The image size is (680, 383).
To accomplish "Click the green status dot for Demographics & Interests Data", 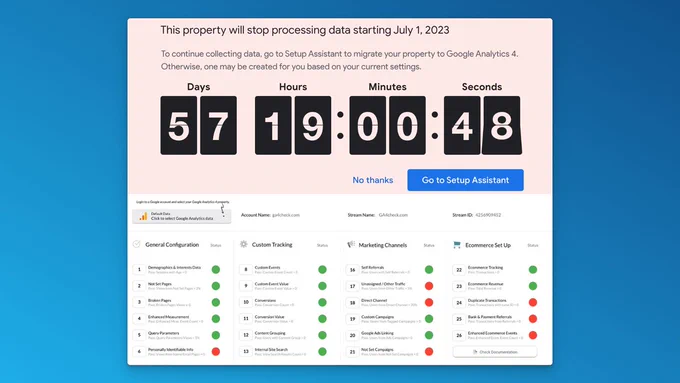I will point(216,269).
